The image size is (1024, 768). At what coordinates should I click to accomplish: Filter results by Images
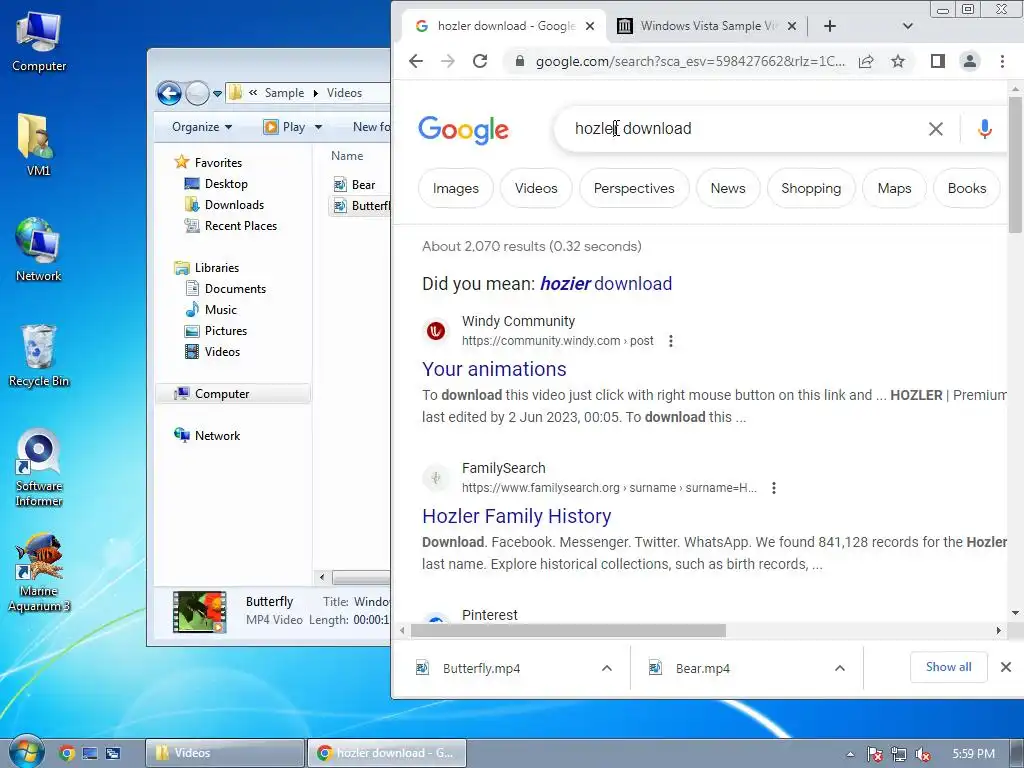(456, 188)
